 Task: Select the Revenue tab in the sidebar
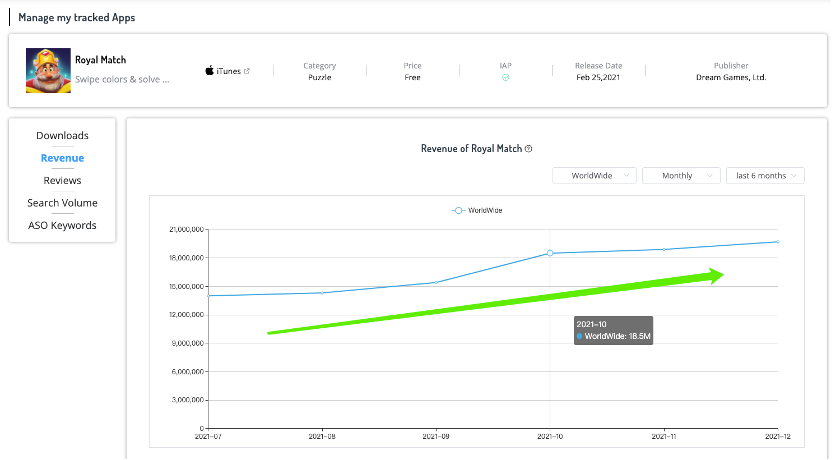pyautogui.click(x=62, y=158)
